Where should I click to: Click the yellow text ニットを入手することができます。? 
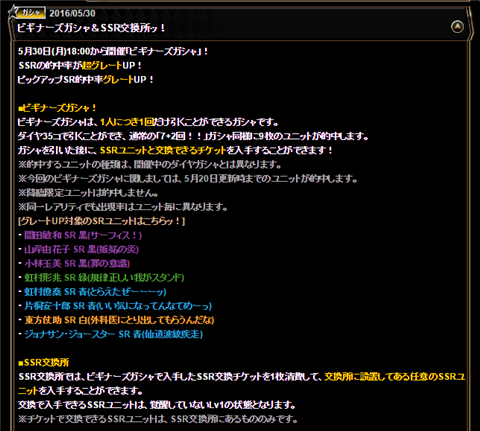click(80, 391)
